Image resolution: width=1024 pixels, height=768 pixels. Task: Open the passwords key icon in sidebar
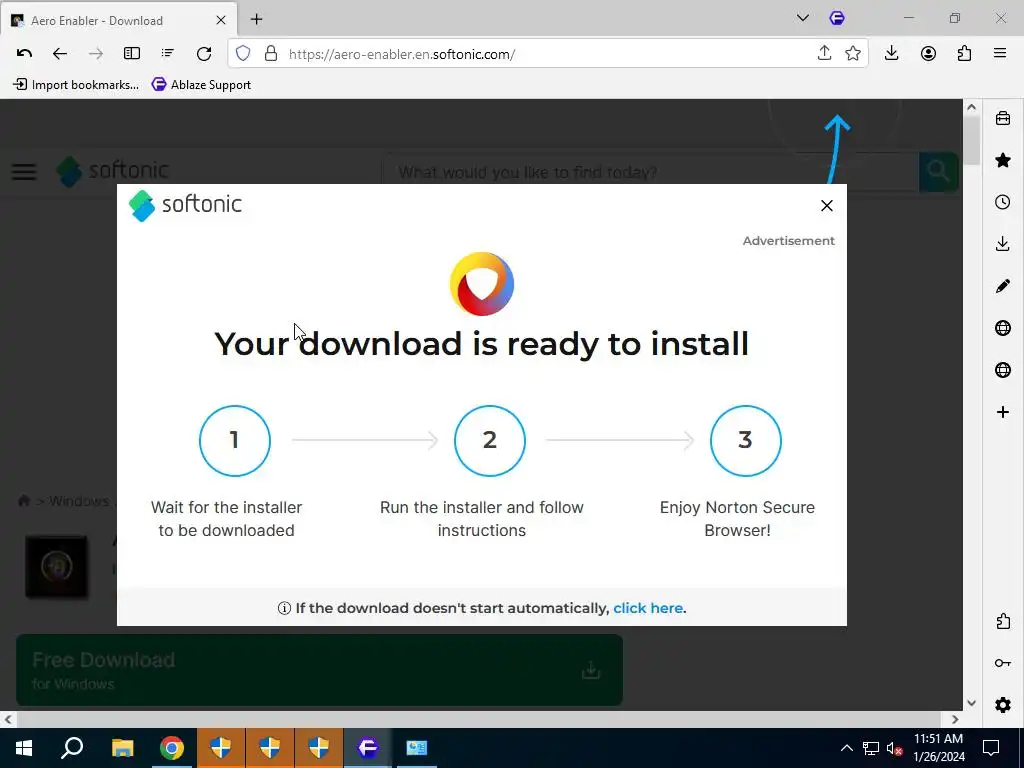coord(1003,663)
